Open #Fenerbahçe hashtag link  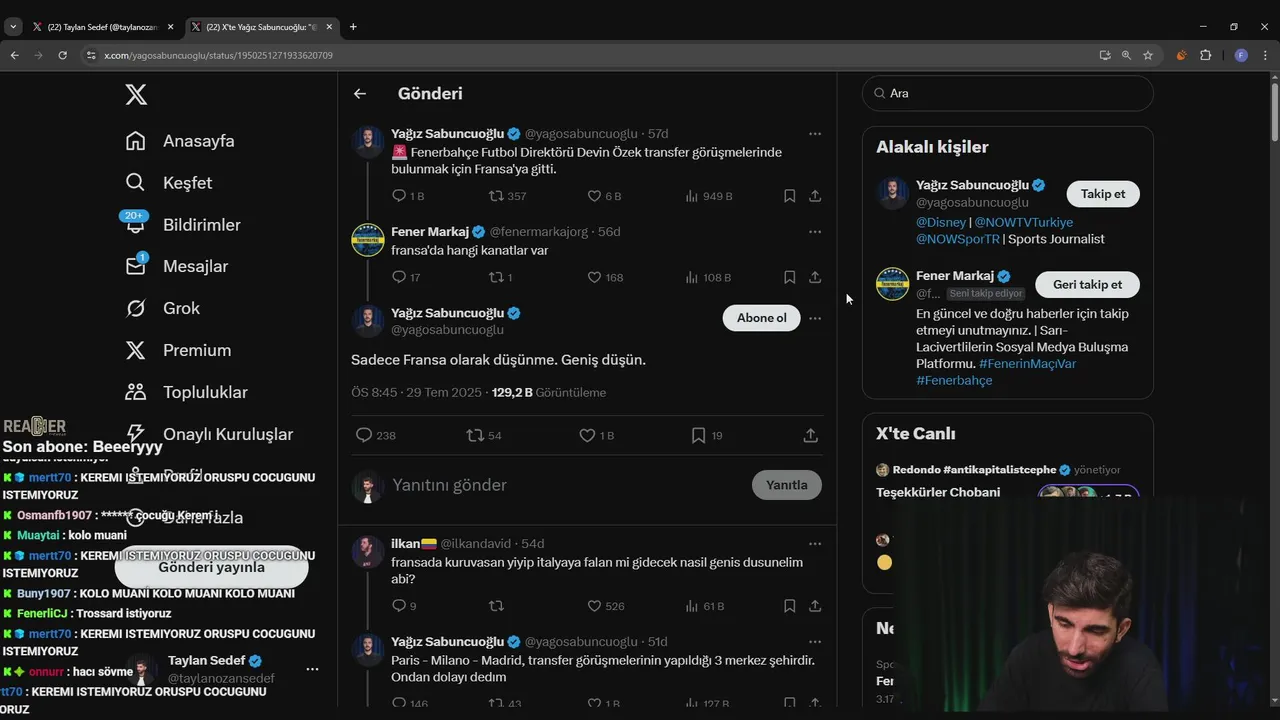coord(954,381)
